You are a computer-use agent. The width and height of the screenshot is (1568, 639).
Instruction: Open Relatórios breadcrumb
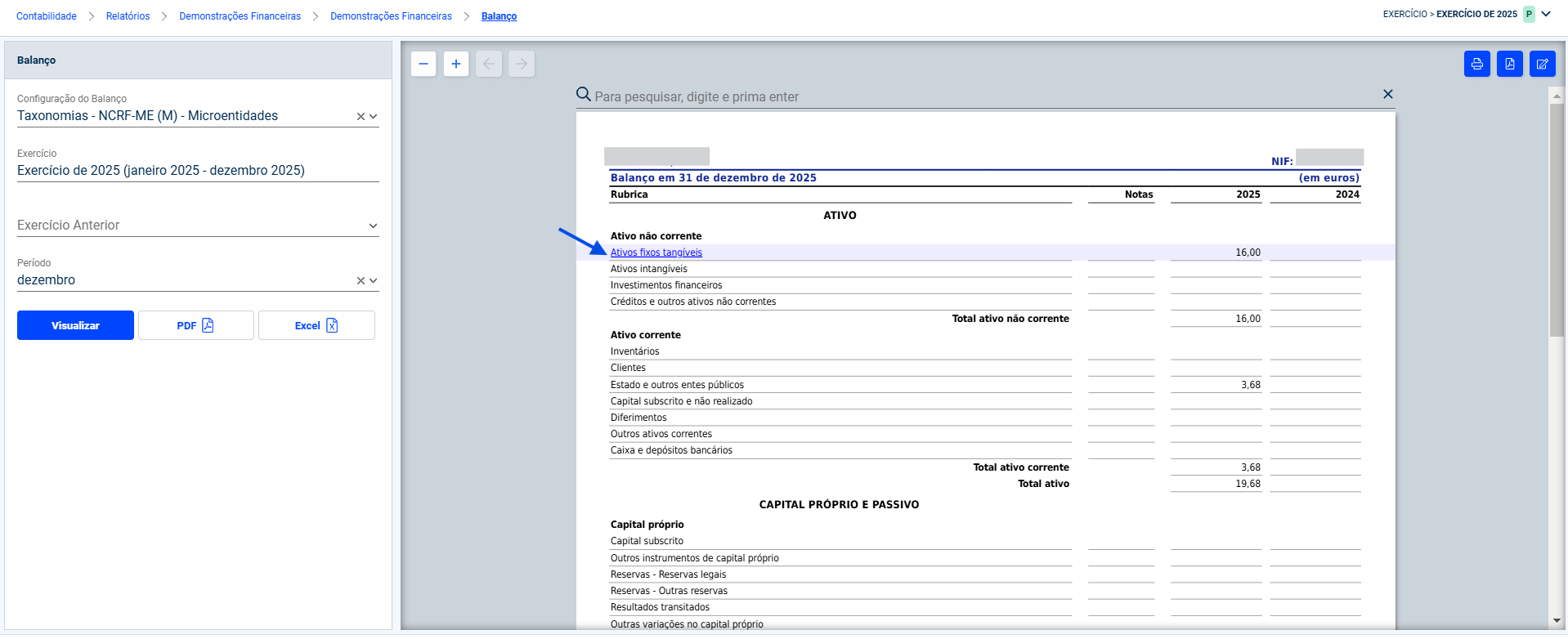[x=128, y=16]
